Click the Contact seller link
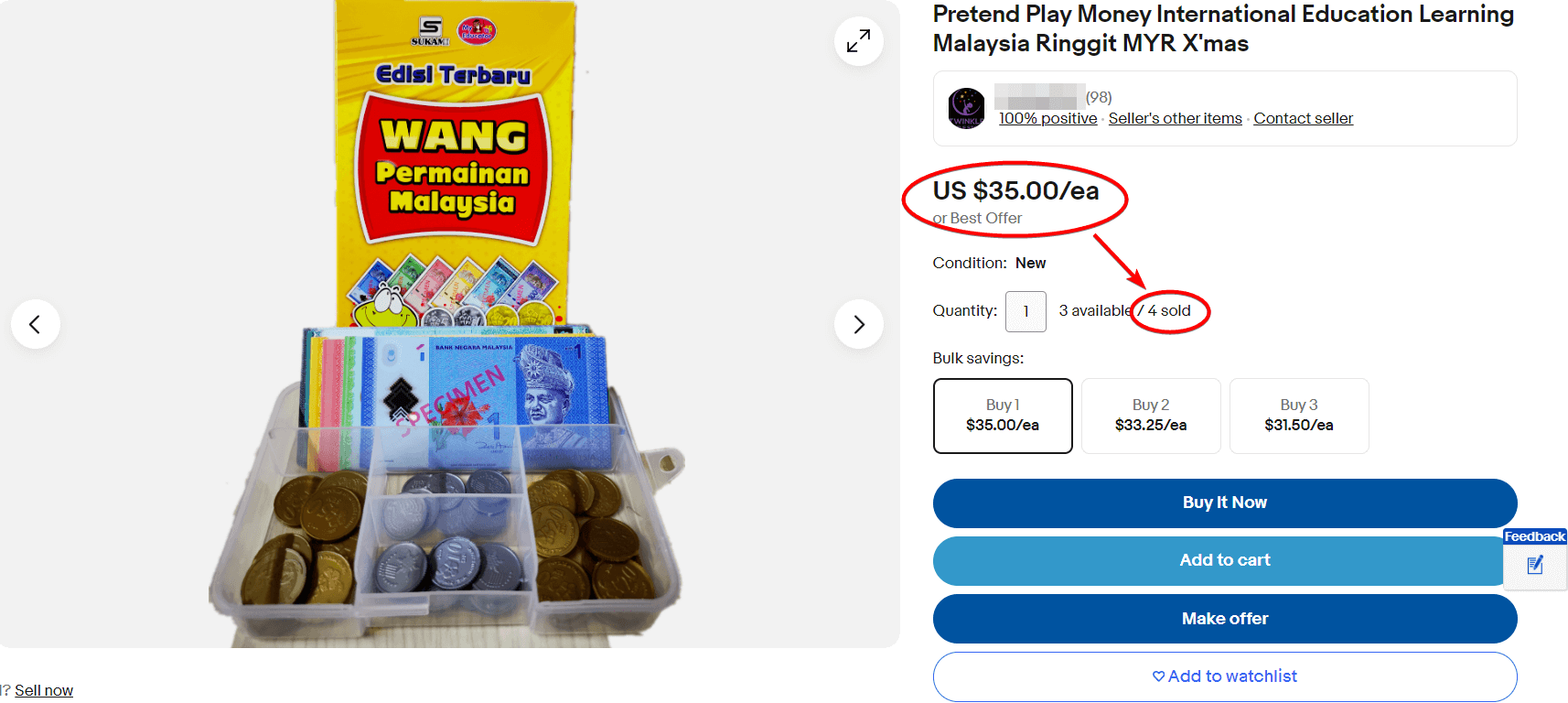This screenshot has height=703, width=1568. click(1303, 119)
